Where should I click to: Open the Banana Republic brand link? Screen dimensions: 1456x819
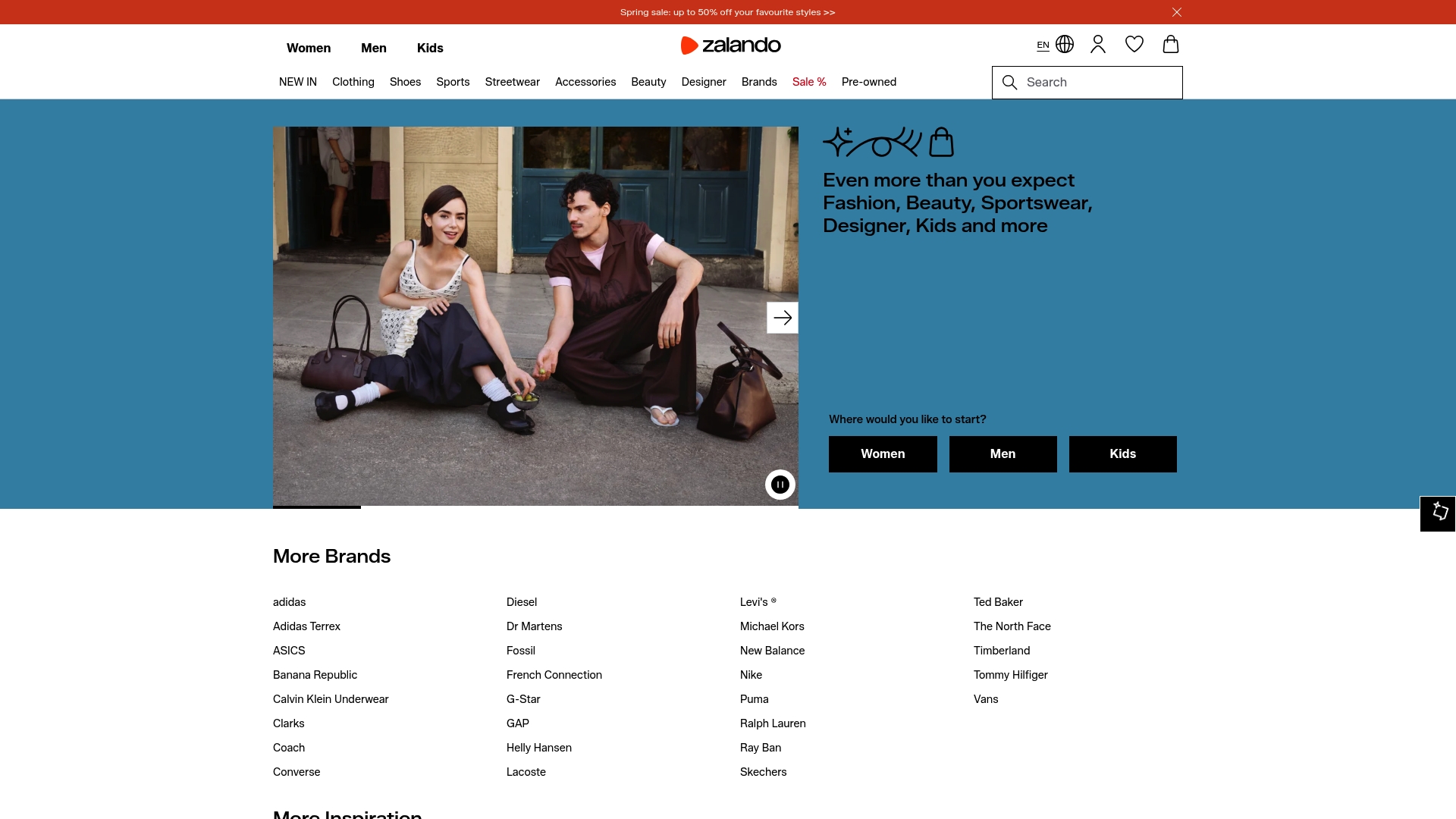point(315,675)
